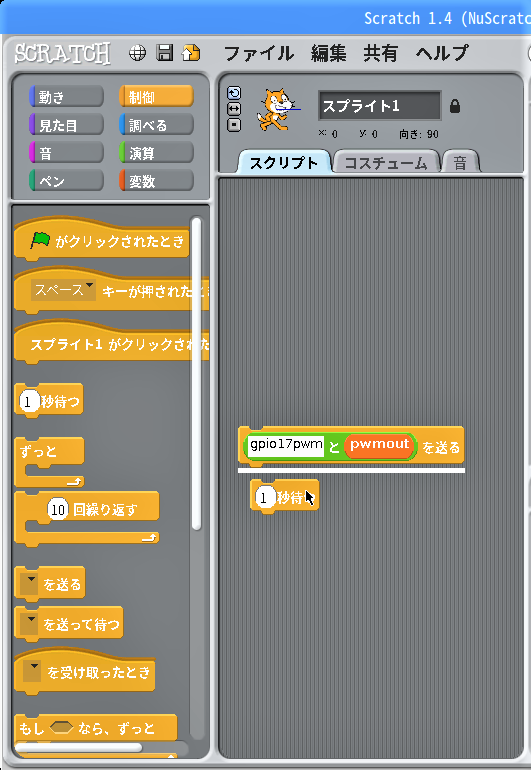Click the 向き: 90 direction readout

[419, 134]
